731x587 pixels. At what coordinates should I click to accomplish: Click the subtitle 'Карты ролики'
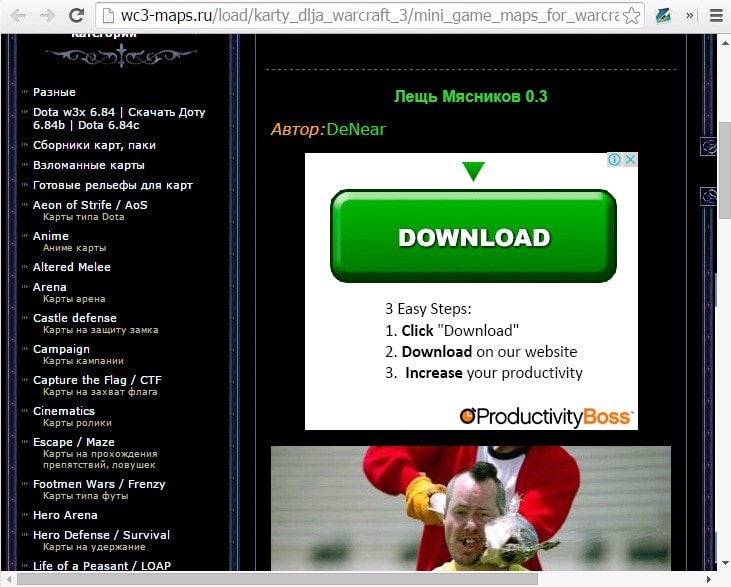coord(77,423)
